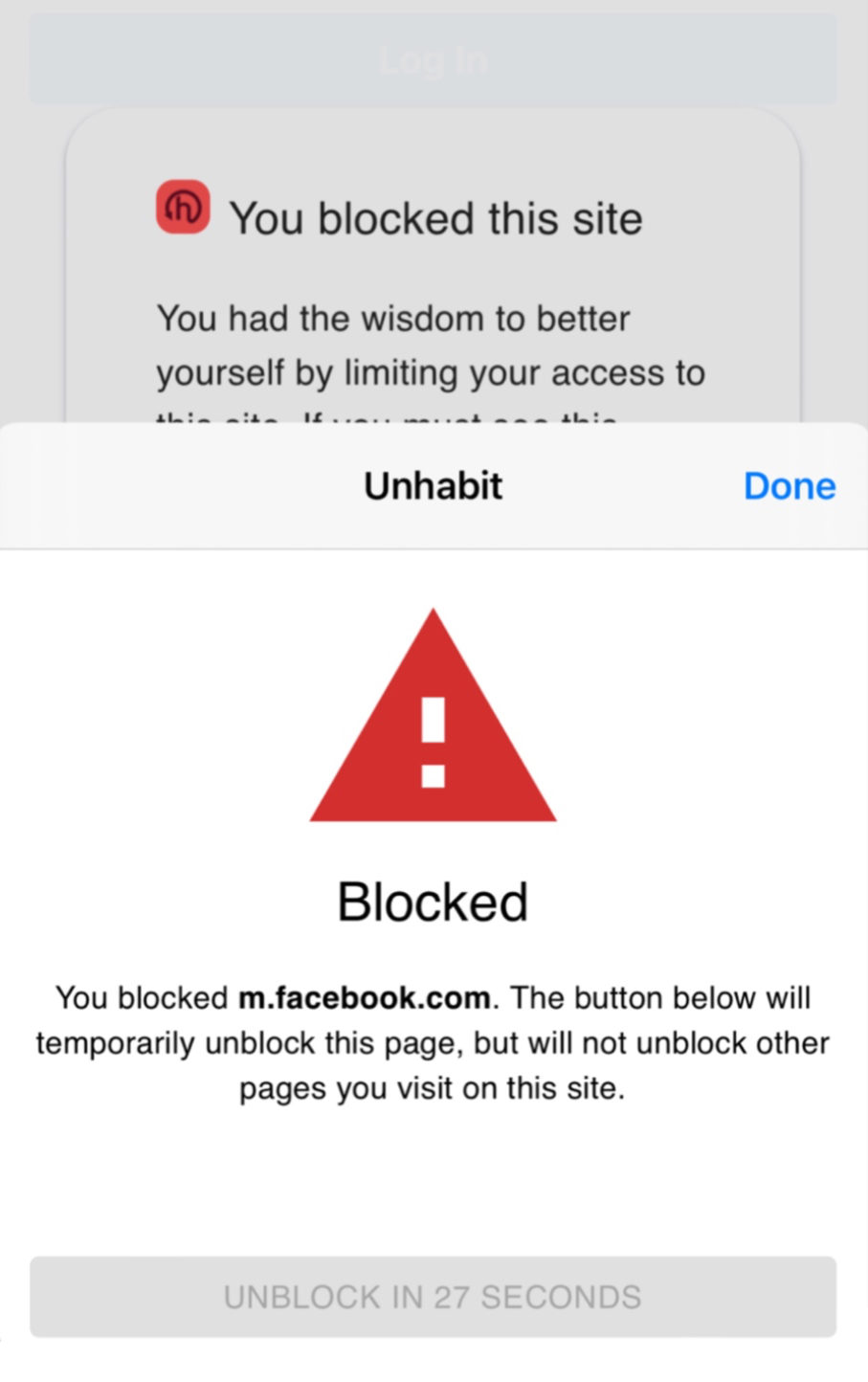Click the Unblock in 27 seconds button
Image resolution: width=868 pixels, height=1382 pixels.
point(433,1297)
